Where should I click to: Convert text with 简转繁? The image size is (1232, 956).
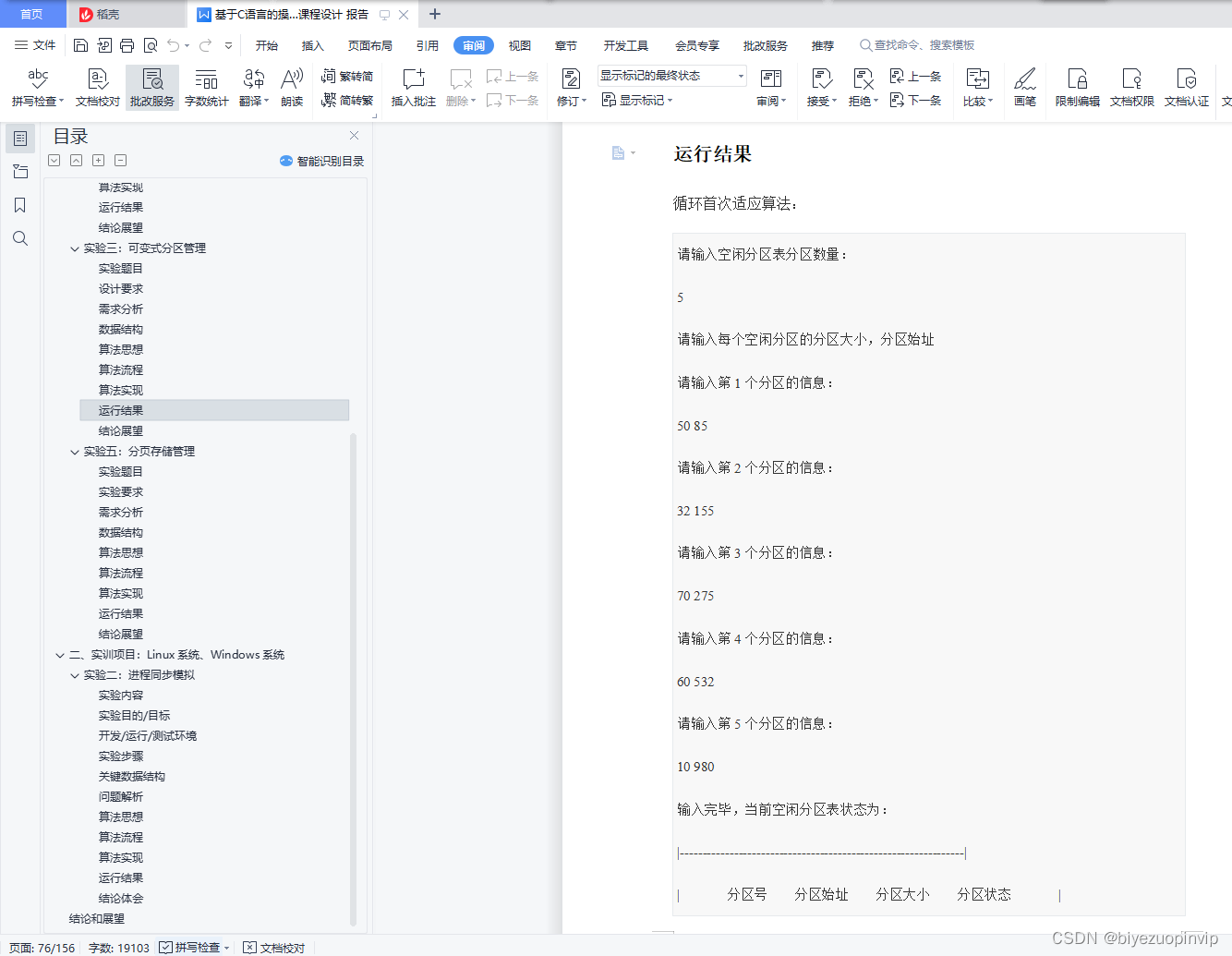[347, 101]
